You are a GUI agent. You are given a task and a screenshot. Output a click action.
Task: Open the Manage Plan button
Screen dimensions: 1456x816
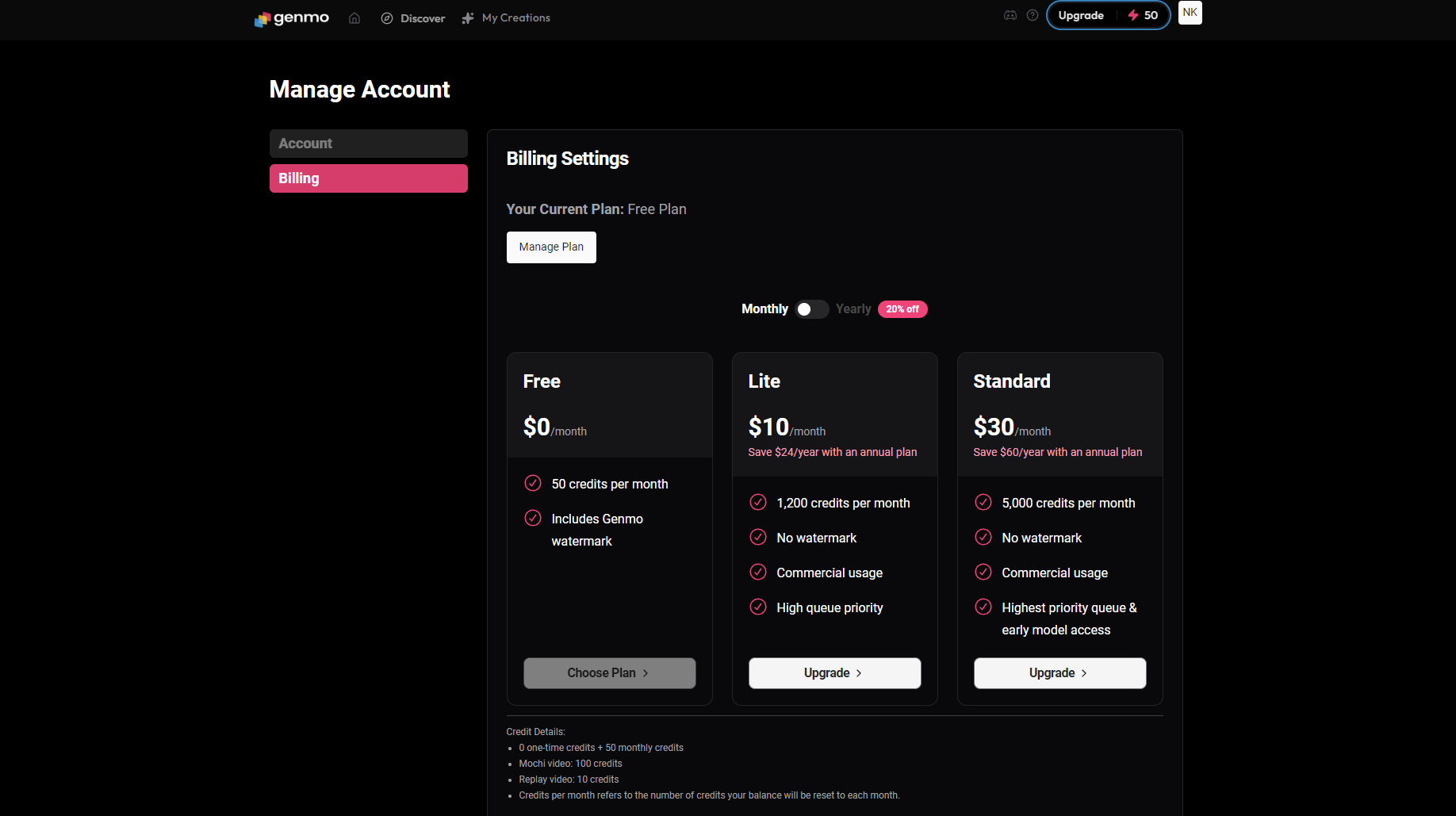pyautogui.click(x=551, y=247)
